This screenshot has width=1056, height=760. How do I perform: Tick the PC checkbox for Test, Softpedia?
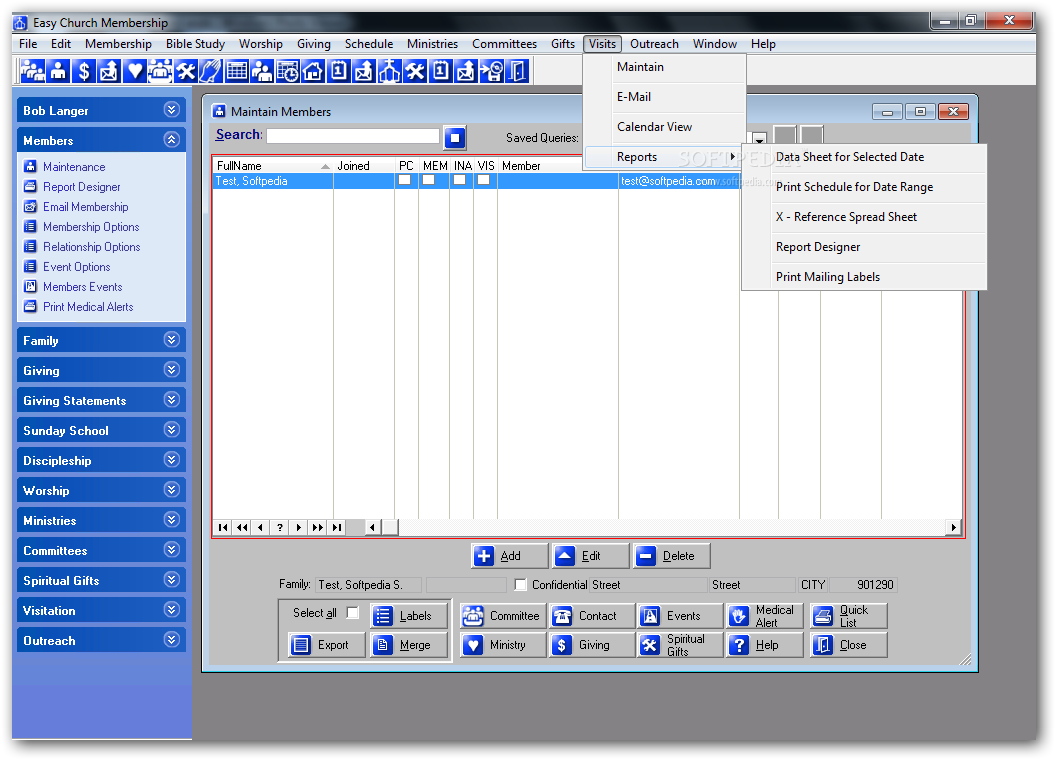(x=405, y=181)
